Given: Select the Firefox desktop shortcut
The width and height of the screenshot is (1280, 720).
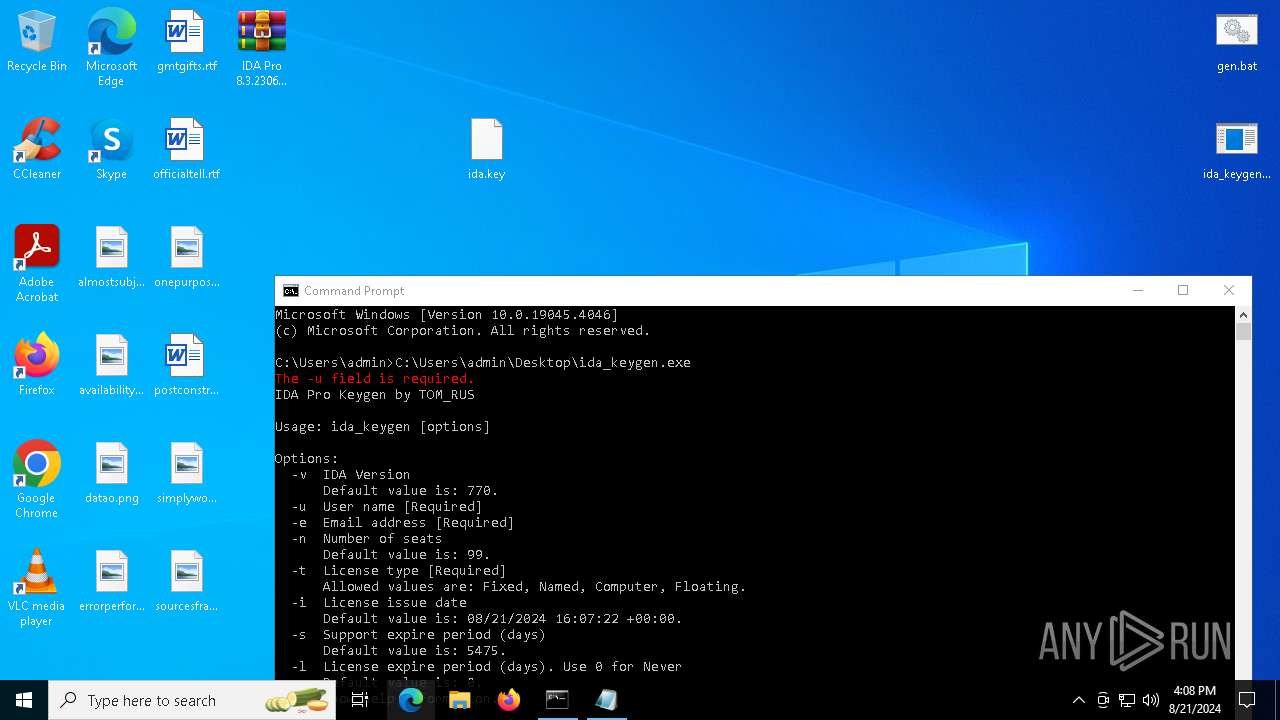Looking at the screenshot, I should click(x=37, y=366).
